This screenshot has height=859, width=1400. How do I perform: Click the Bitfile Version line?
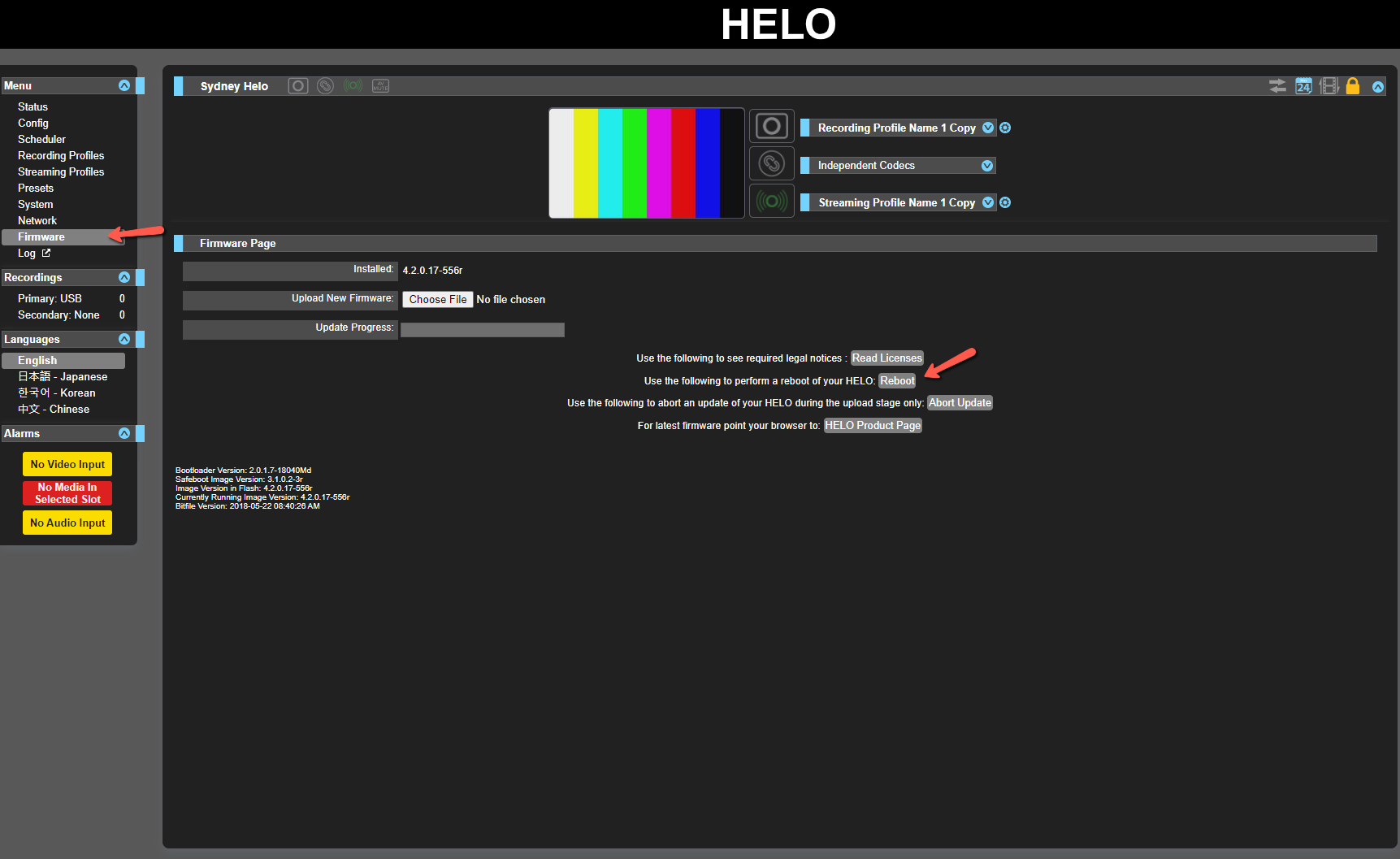[x=248, y=506]
